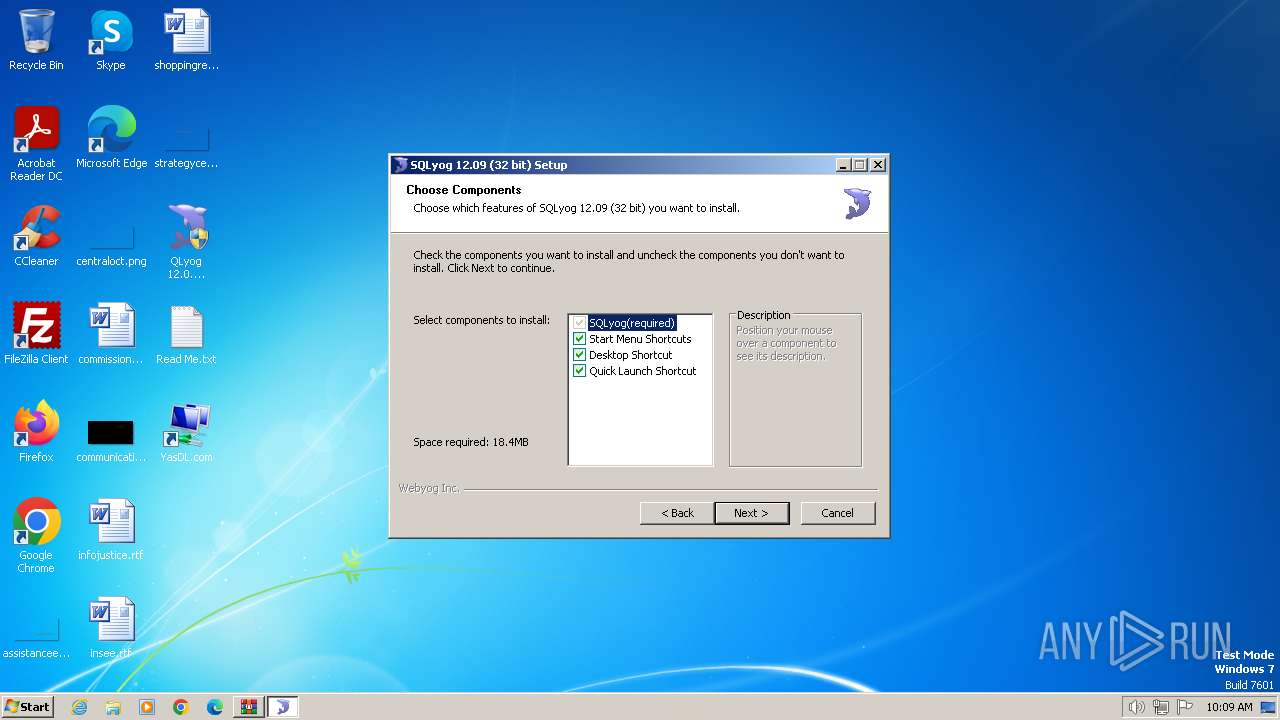This screenshot has width=1280, height=720.
Task: Select the SQLyog installer desktop icon
Action: pos(186,241)
